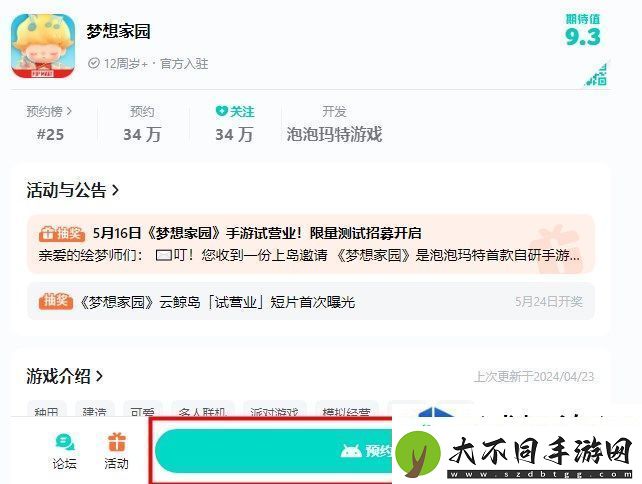Viewport: 642px width, 484px height.
Task: Open the 梦想家园 game app icon
Action: coord(43,46)
